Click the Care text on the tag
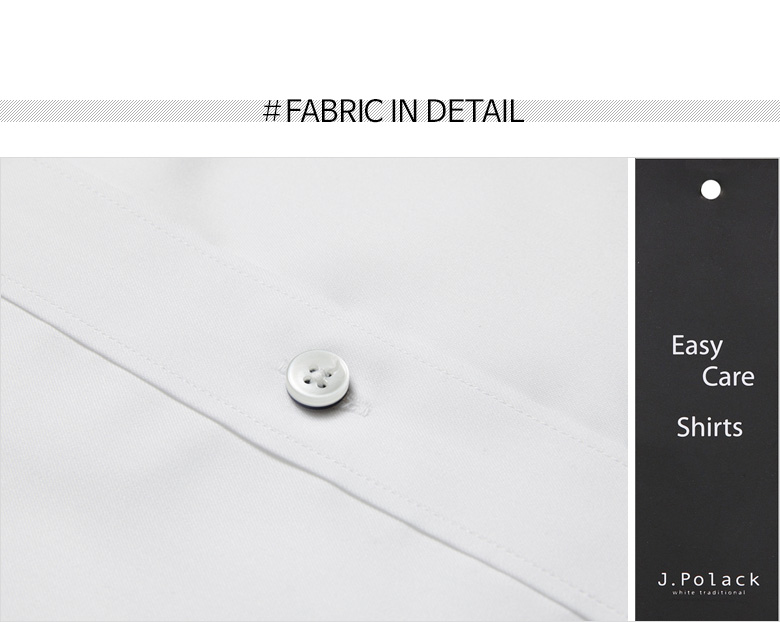 coord(728,376)
